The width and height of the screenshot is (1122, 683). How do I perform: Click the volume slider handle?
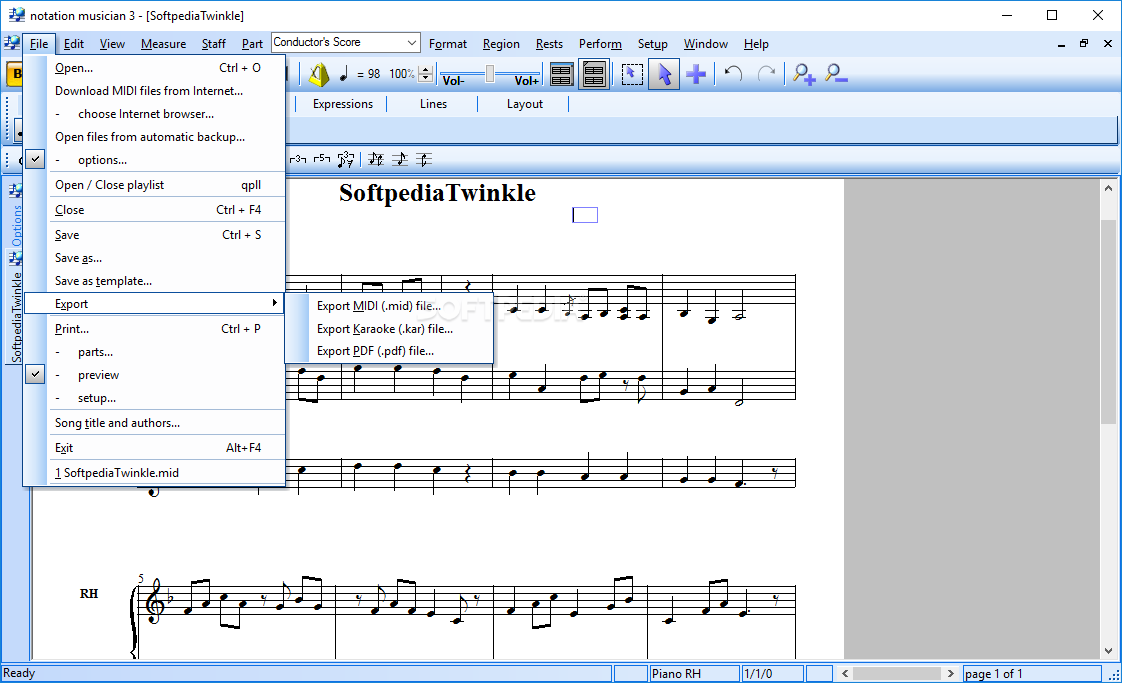point(490,73)
